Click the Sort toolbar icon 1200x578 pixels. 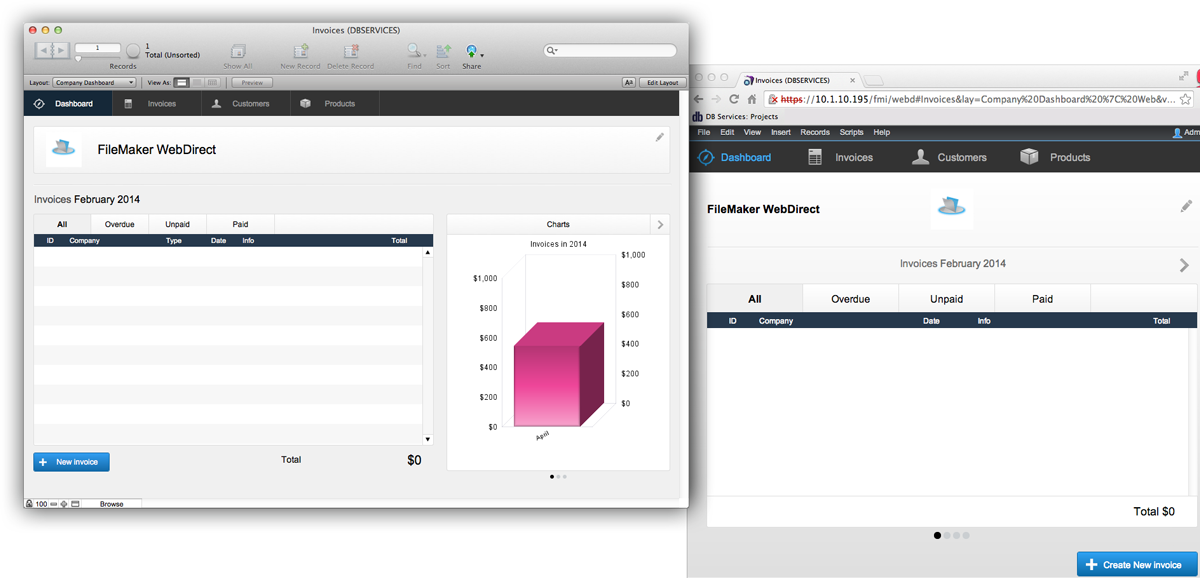pos(443,50)
